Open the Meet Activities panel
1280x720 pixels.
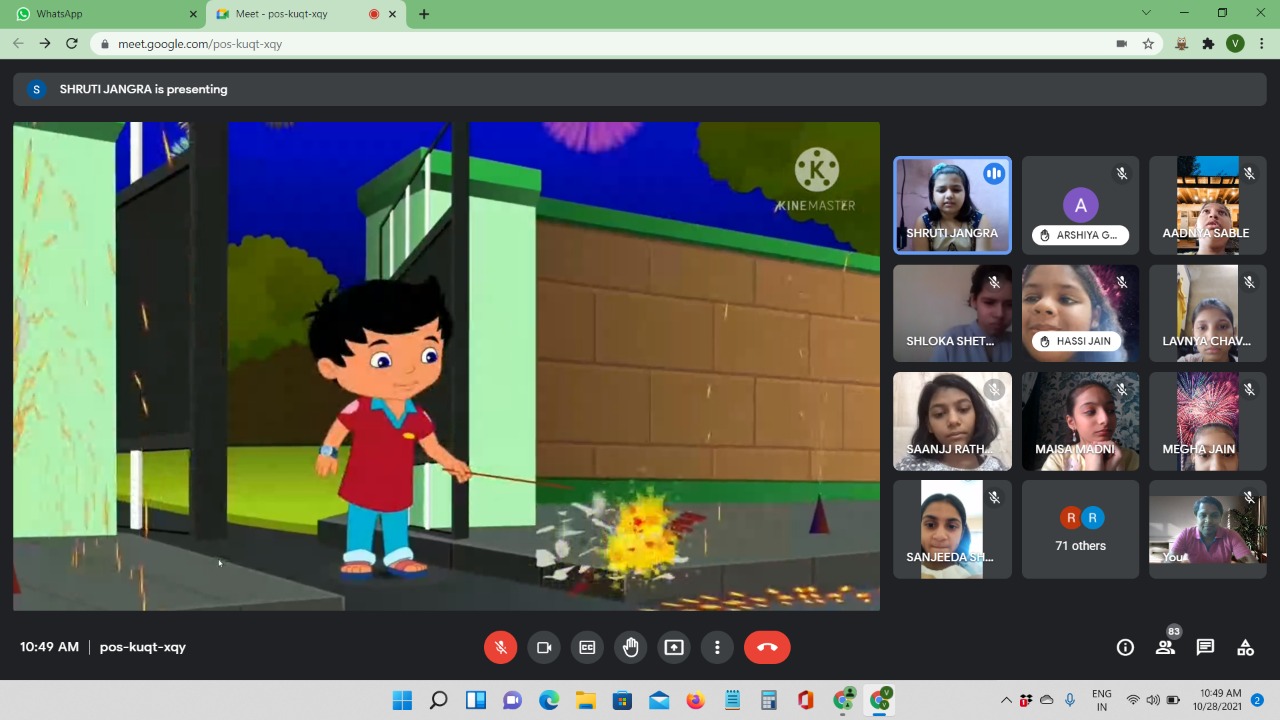pyautogui.click(x=1245, y=647)
